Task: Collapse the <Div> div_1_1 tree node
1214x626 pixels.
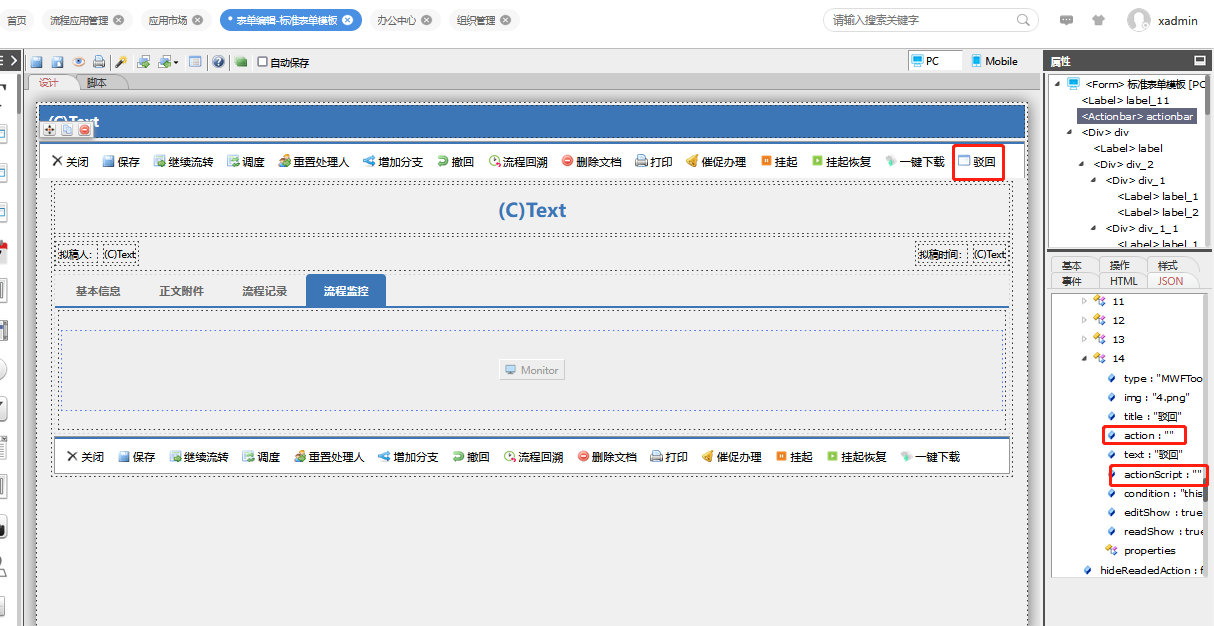Action: pos(1094,228)
